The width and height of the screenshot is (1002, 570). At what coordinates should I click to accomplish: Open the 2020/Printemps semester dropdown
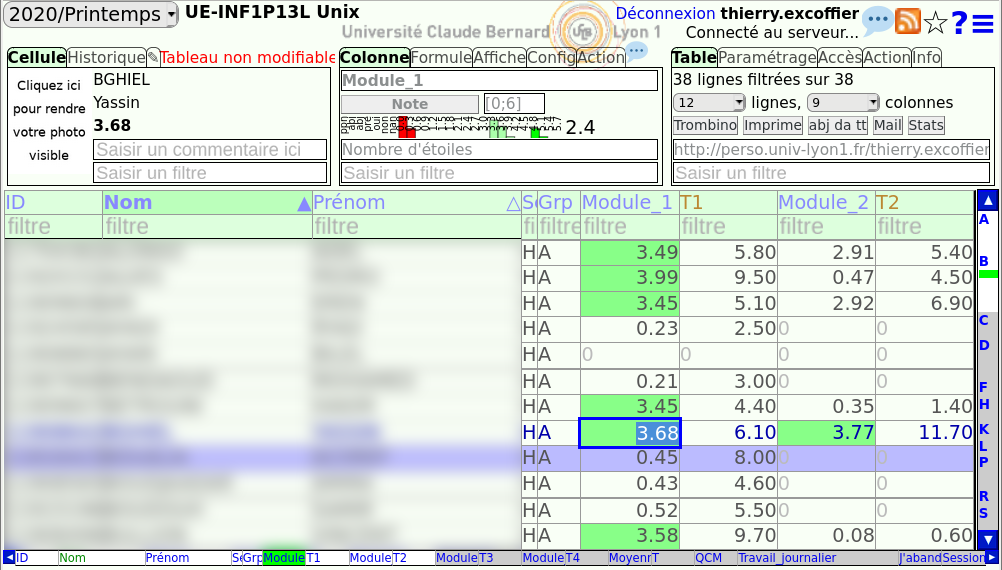pos(92,14)
